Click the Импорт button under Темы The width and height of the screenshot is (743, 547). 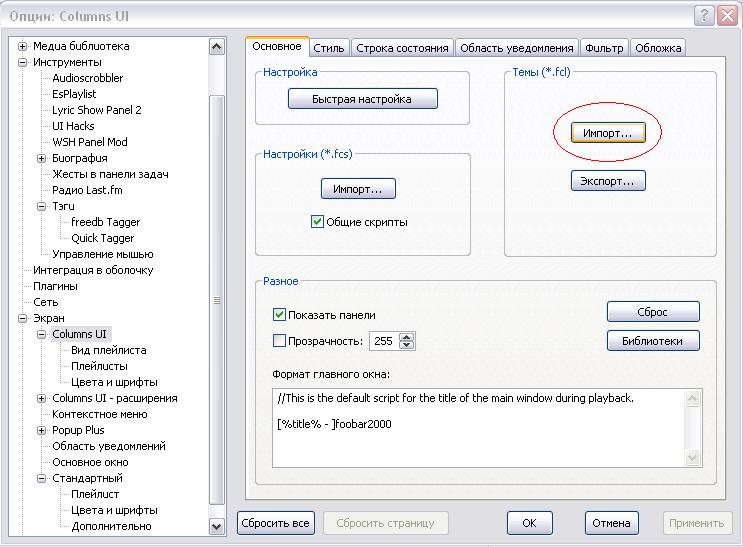point(608,132)
